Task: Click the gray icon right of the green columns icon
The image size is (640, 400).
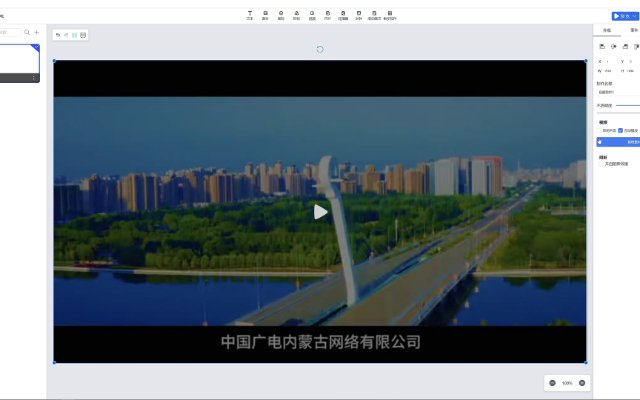Action: (x=83, y=35)
